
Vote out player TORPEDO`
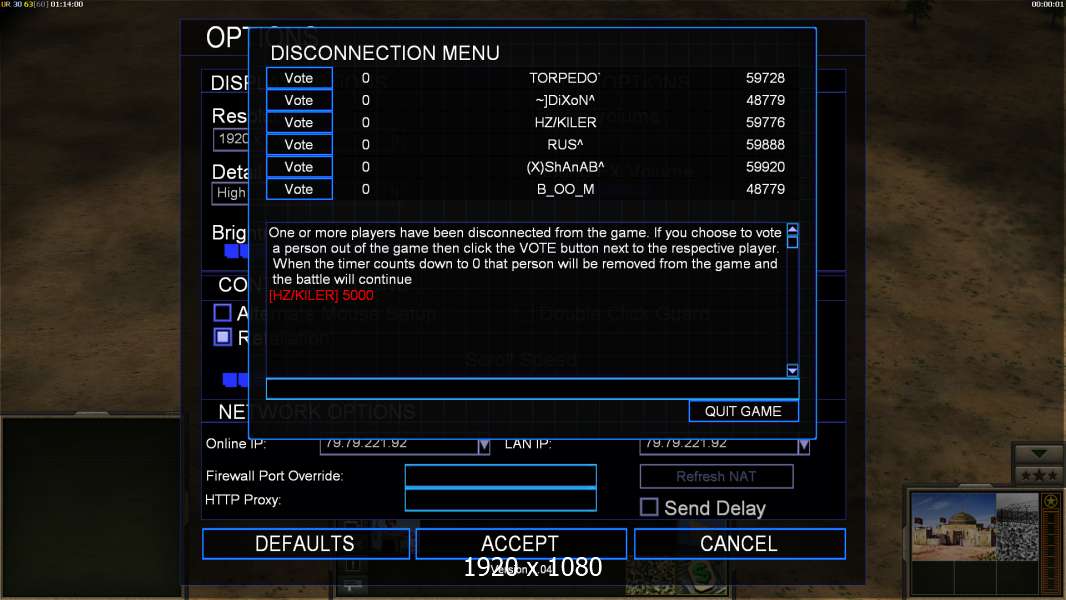pyautogui.click(x=299, y=77)
